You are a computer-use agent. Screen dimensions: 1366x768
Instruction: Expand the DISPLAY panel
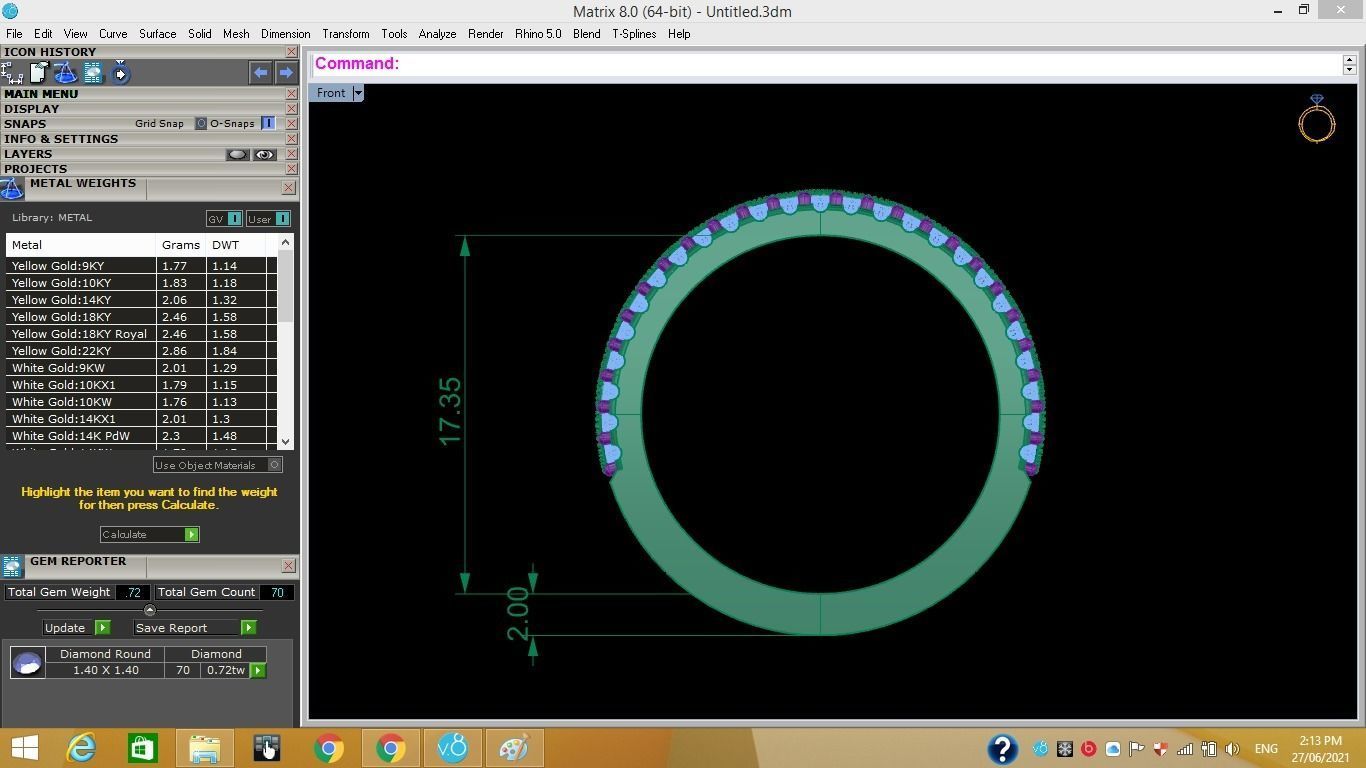coord(31,109)
